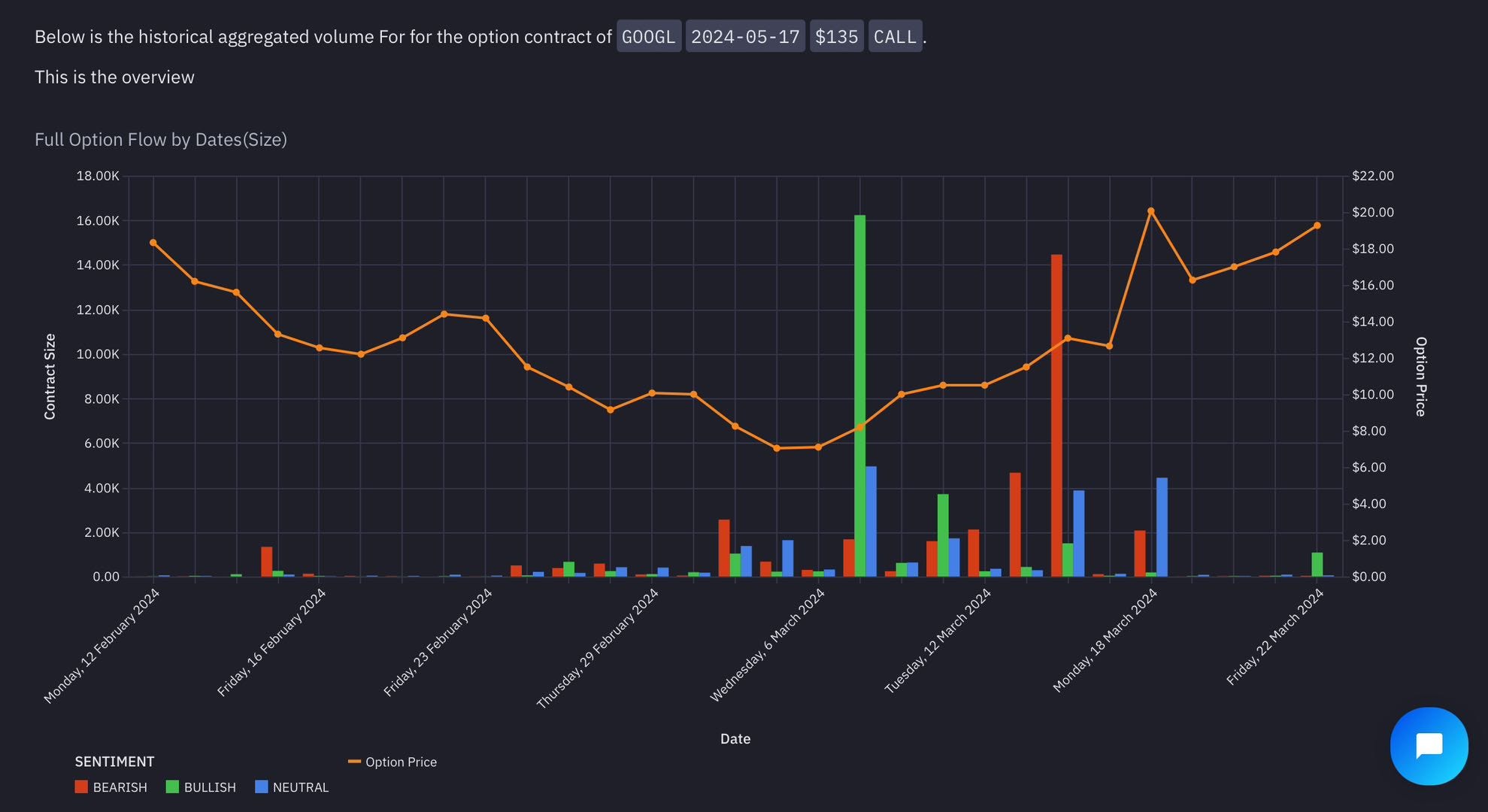Click the highest option price point
The width and height of the screenshot is (1488, 812).
click(1150, 211)
